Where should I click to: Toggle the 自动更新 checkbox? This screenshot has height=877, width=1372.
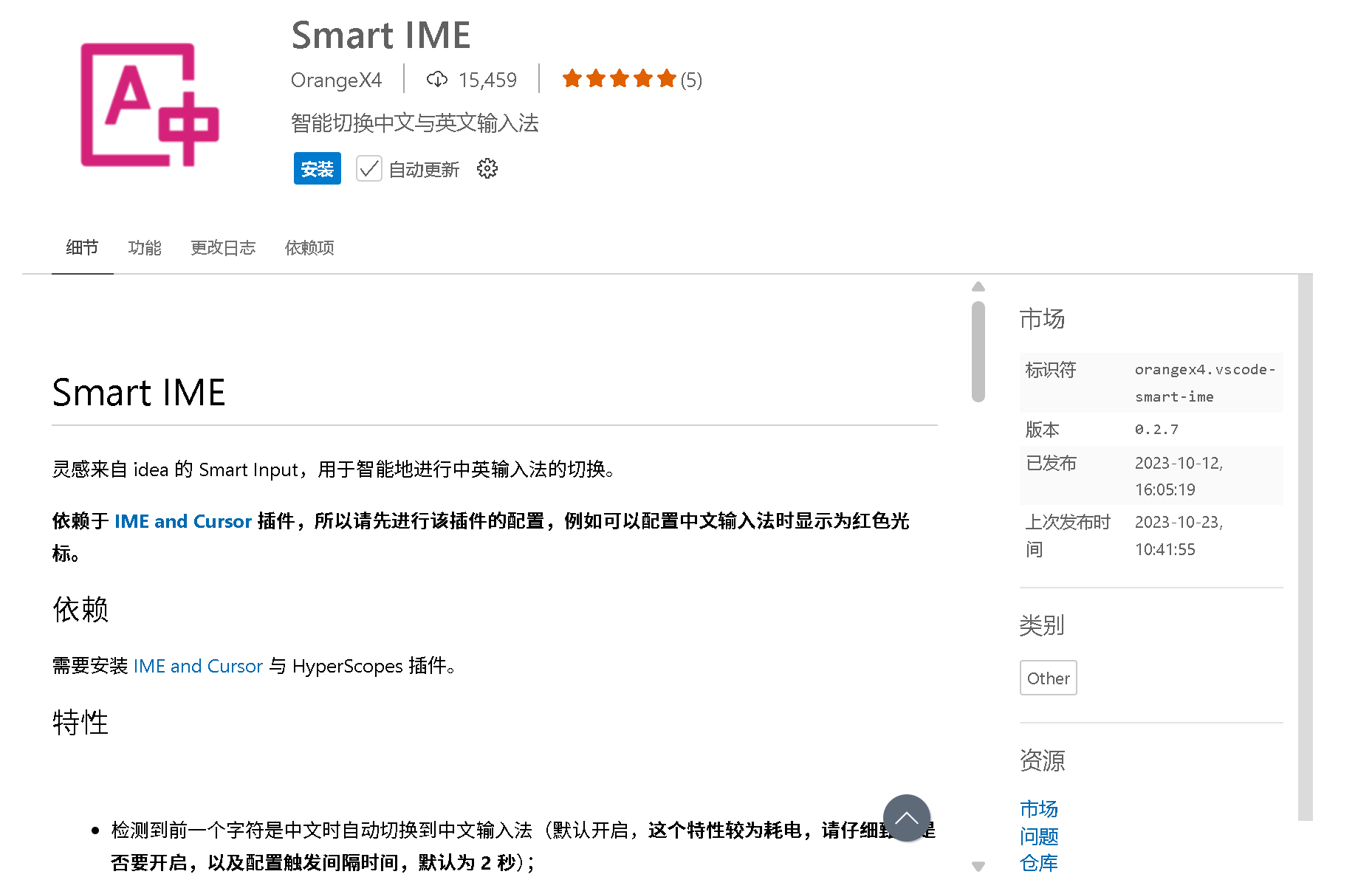pos(368,169)
